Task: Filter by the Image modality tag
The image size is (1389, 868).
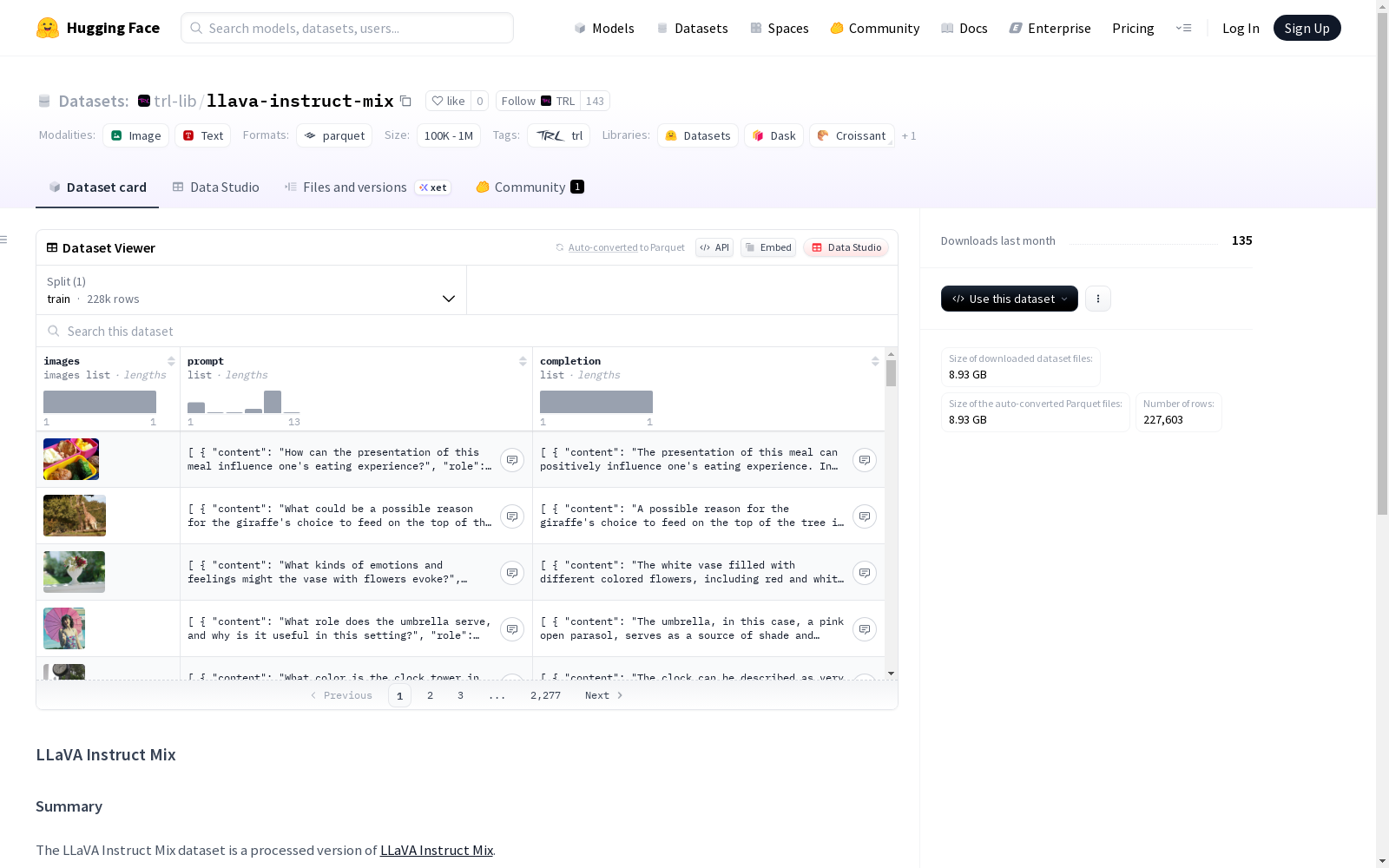Action: click(136, 135)
